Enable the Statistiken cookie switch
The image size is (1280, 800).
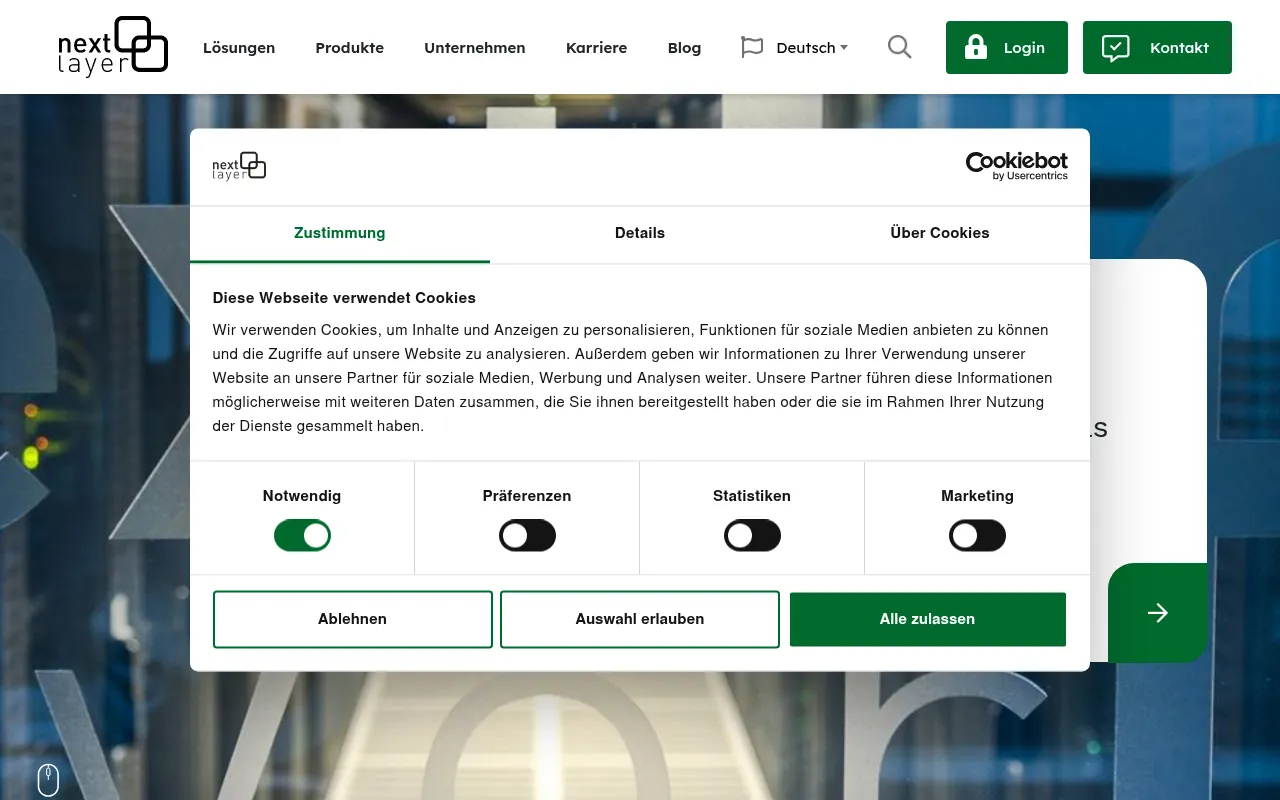752,535
